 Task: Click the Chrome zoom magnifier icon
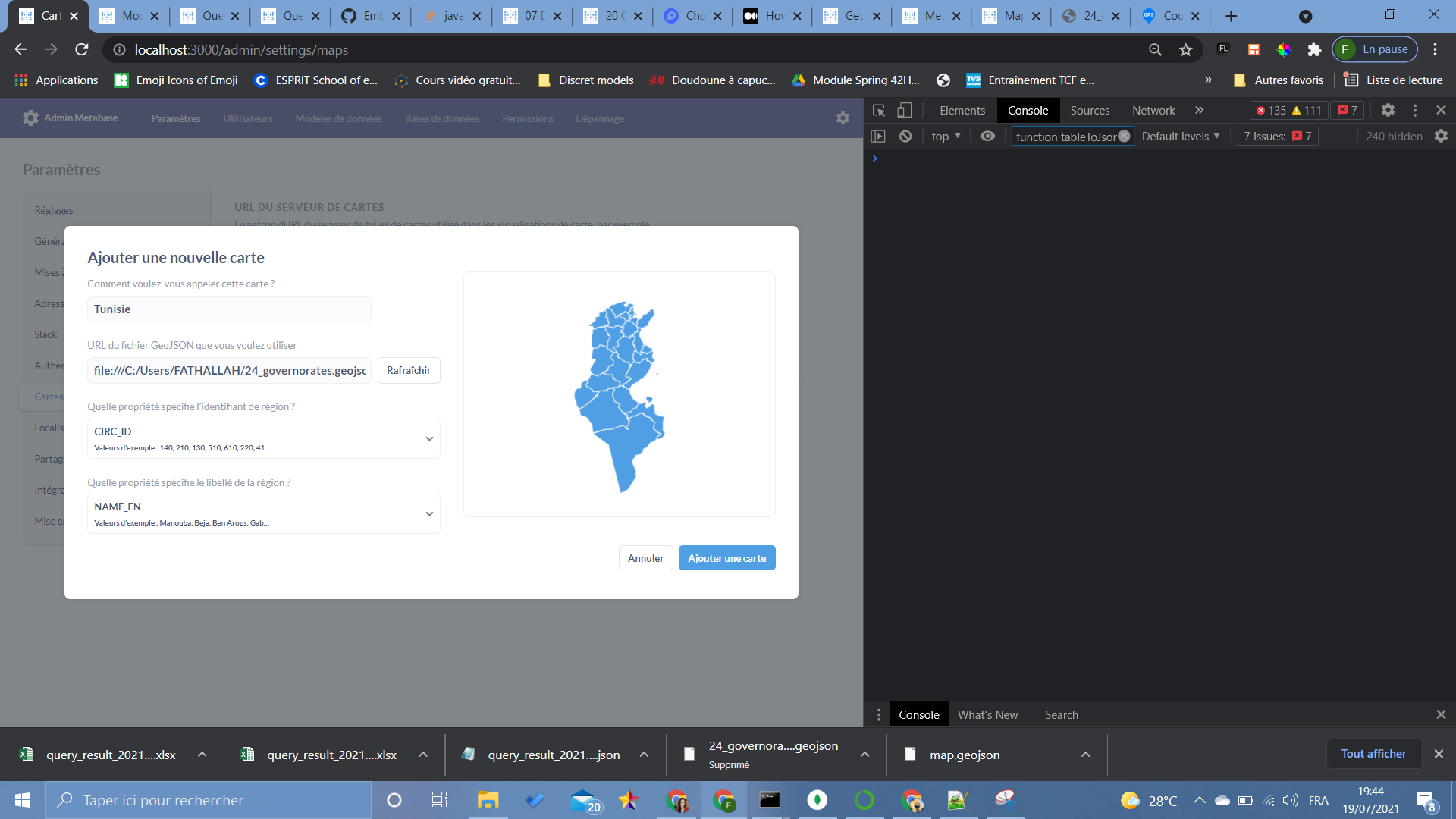pyautogui.click(x=1155, y=50)
